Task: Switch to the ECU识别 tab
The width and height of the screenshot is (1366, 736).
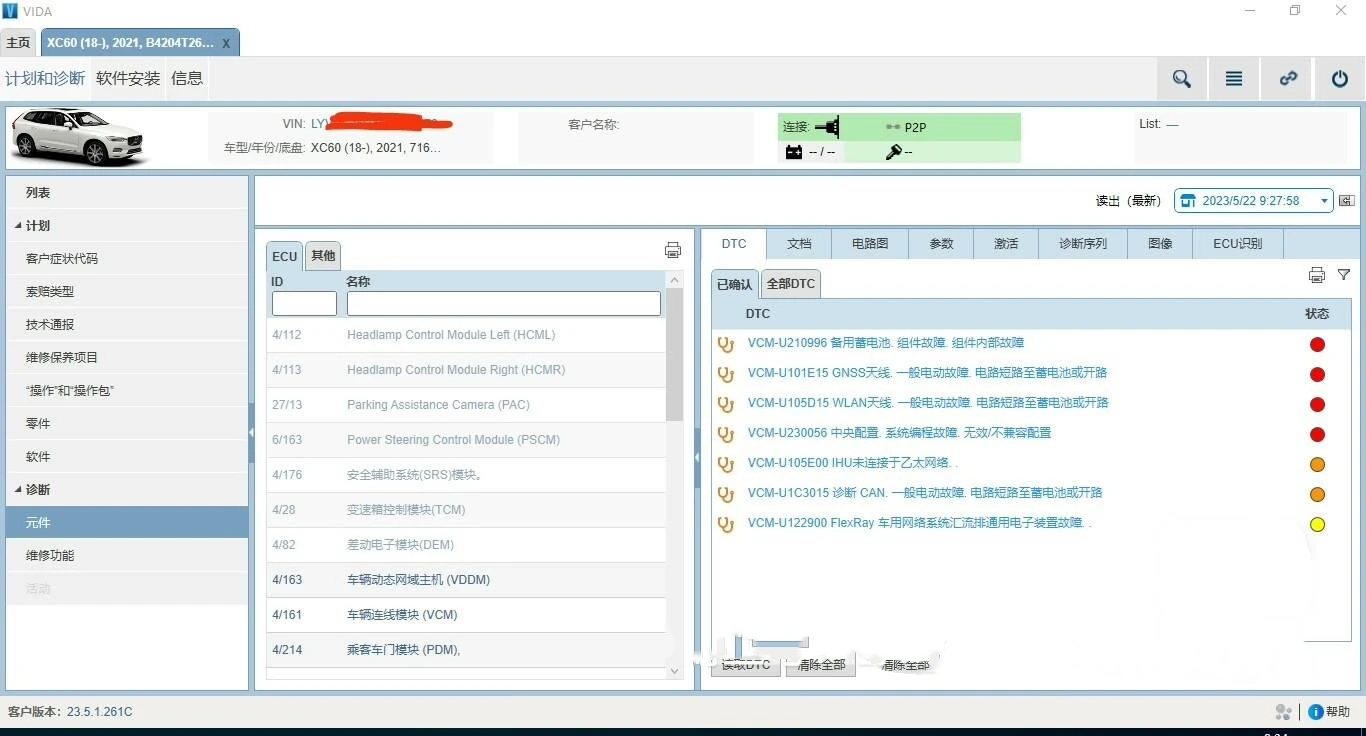Action: (1238, 244)
